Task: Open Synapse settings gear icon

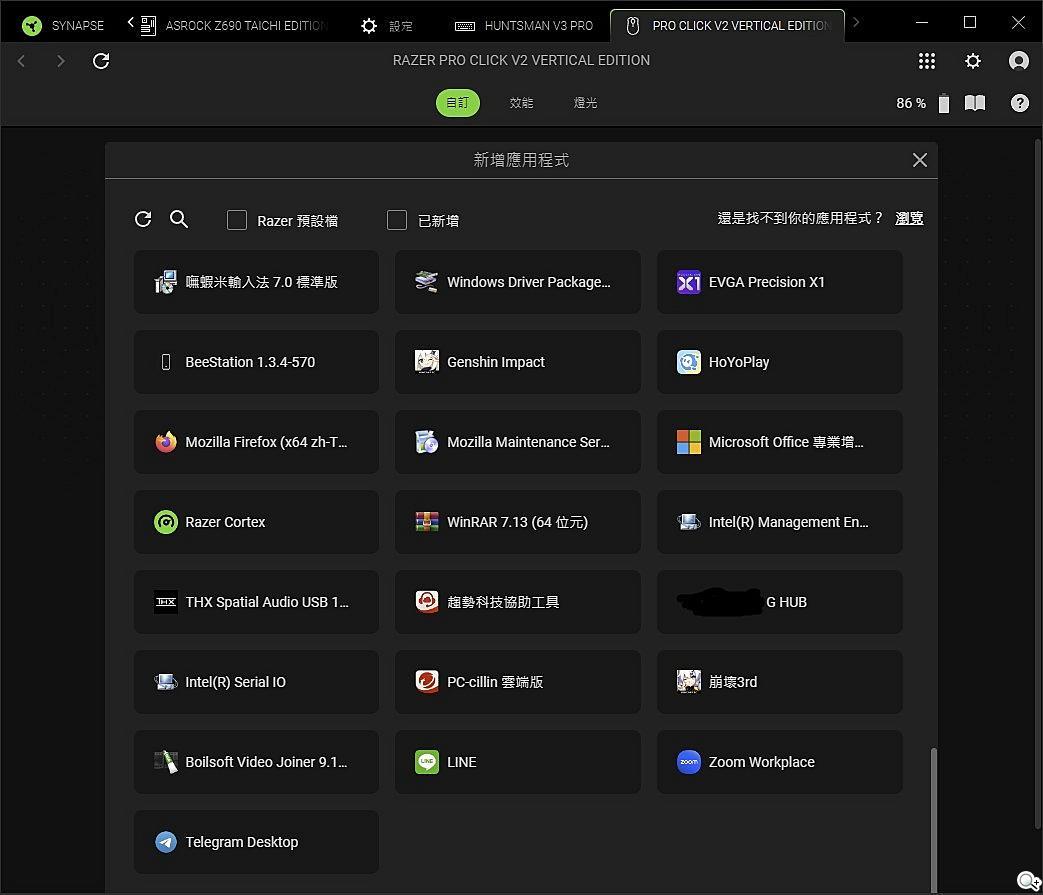Action: pyautogui.click(x=973, y=61)
